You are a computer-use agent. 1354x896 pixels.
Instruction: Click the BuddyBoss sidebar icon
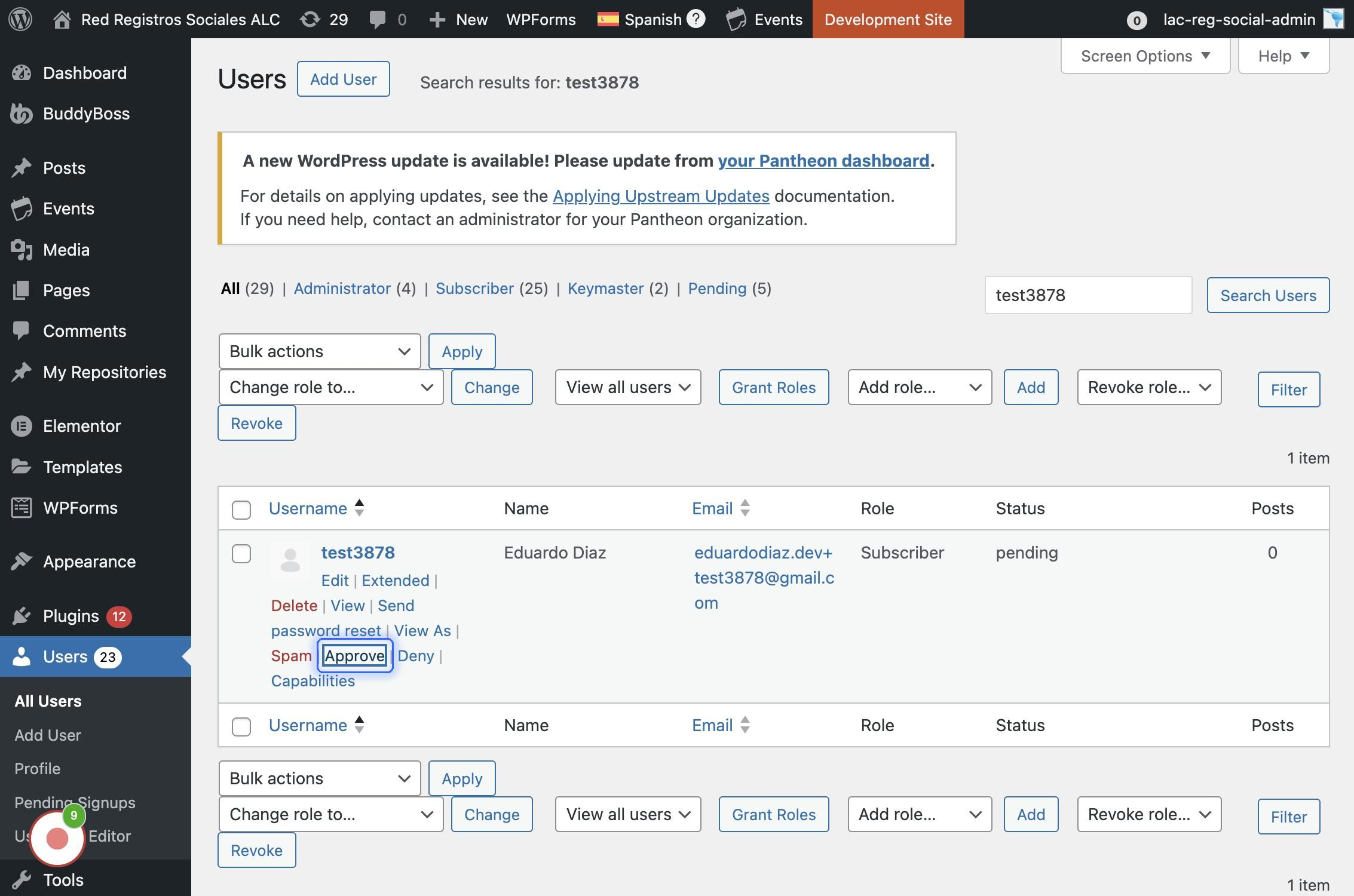point(22,113)
